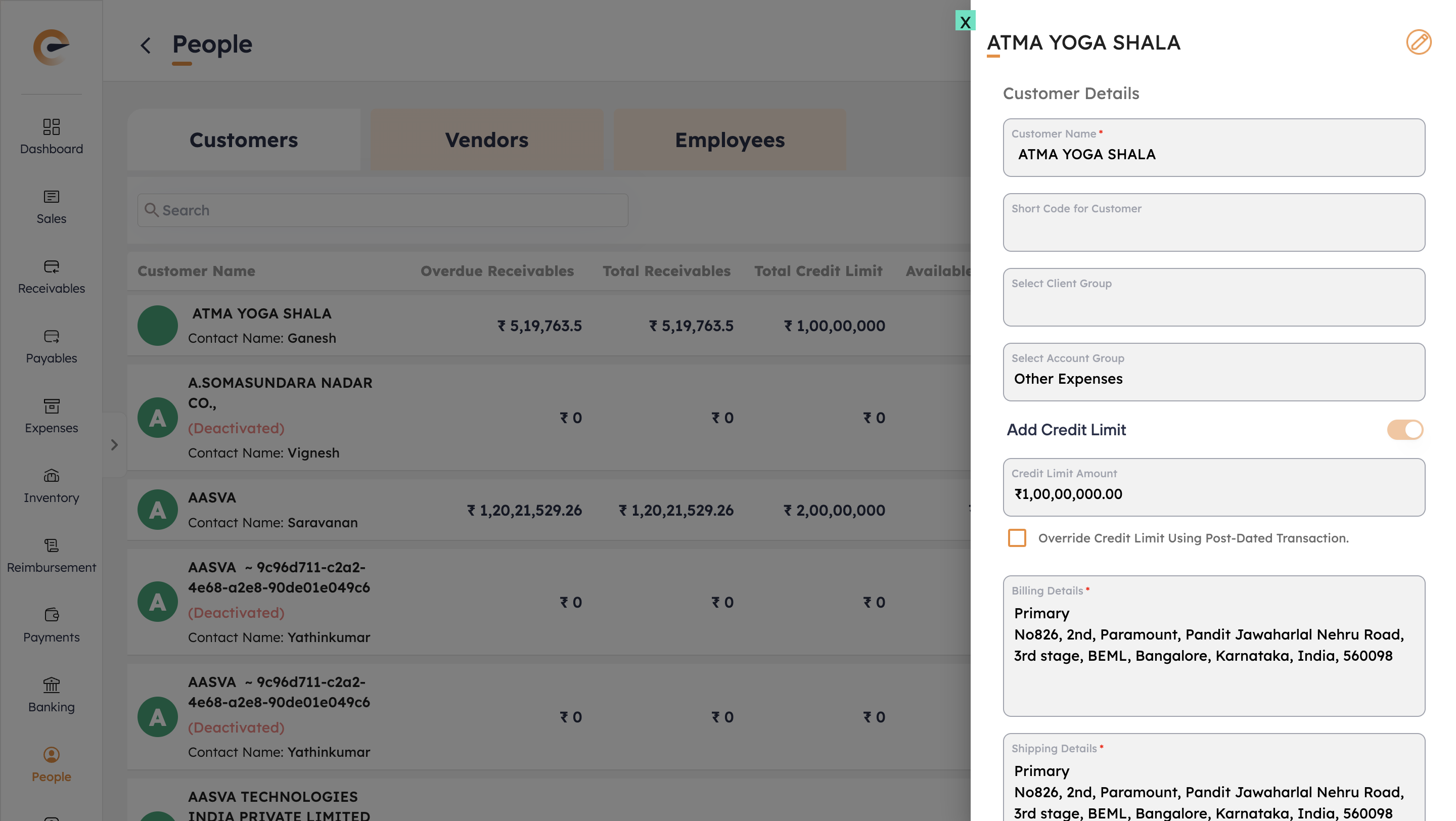The image size is (1456, 821).
Task: Click the Short Code for Customer field
Action: (x=1213, y=222)
